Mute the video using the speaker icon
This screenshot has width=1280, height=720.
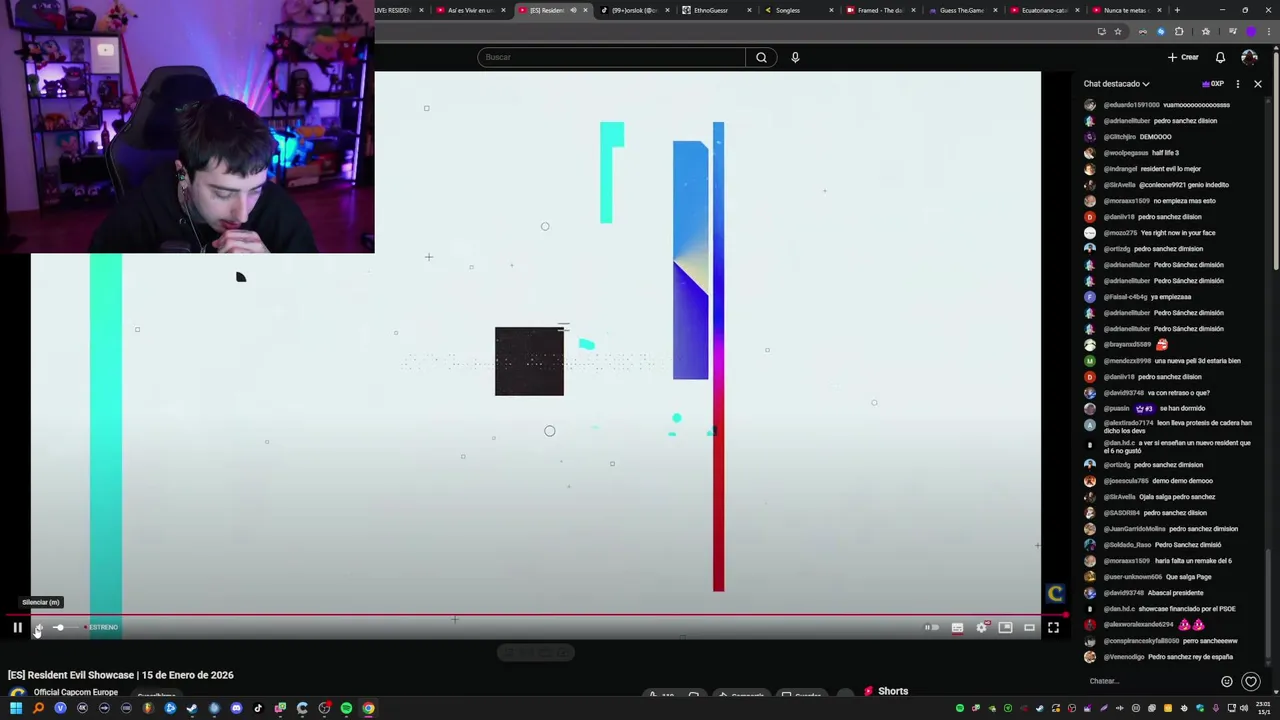click(38, 627)
